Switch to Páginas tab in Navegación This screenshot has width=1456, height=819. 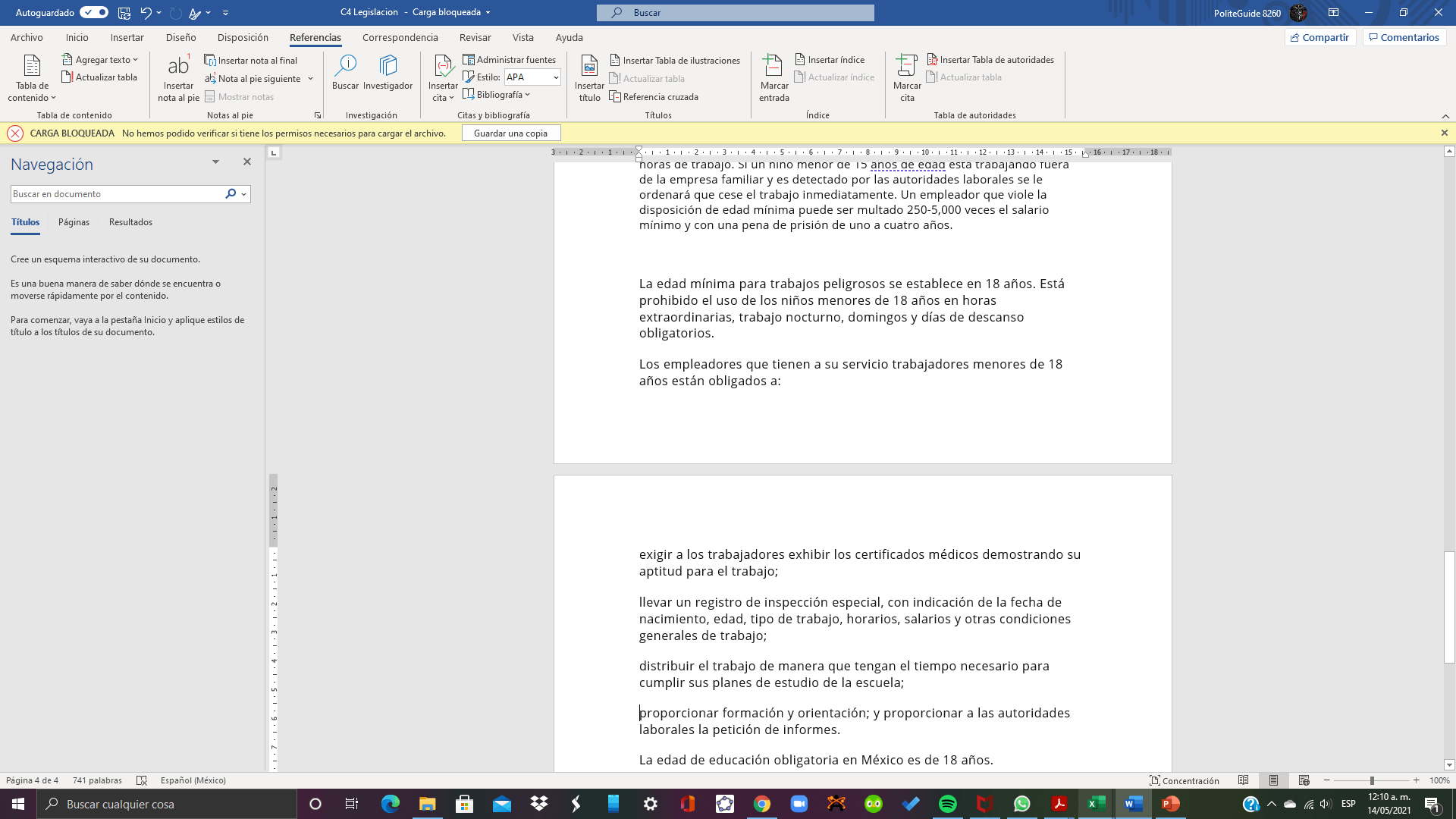(74, 222)
